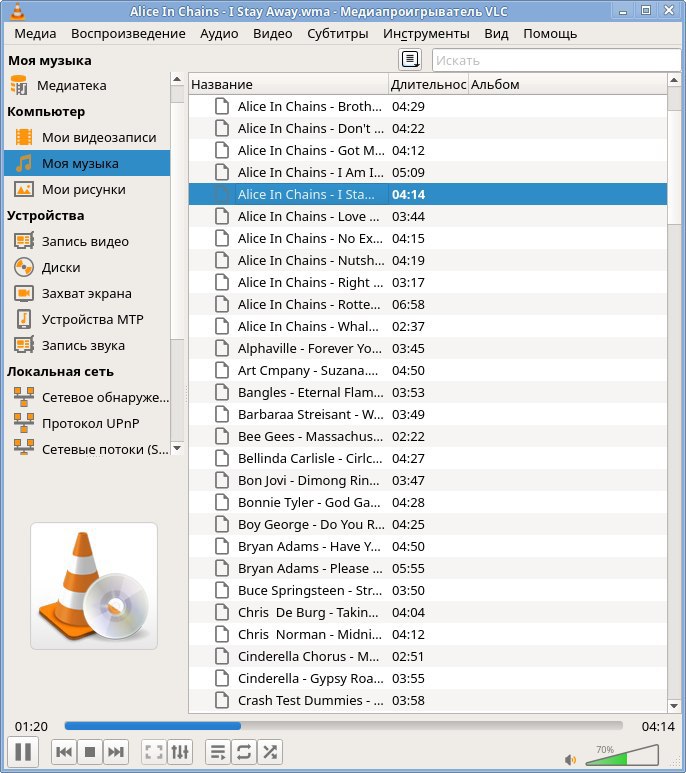The height and width of the screenshot is (773, 686).
Task: Open the Вид menu
Action: coord(496,34)
